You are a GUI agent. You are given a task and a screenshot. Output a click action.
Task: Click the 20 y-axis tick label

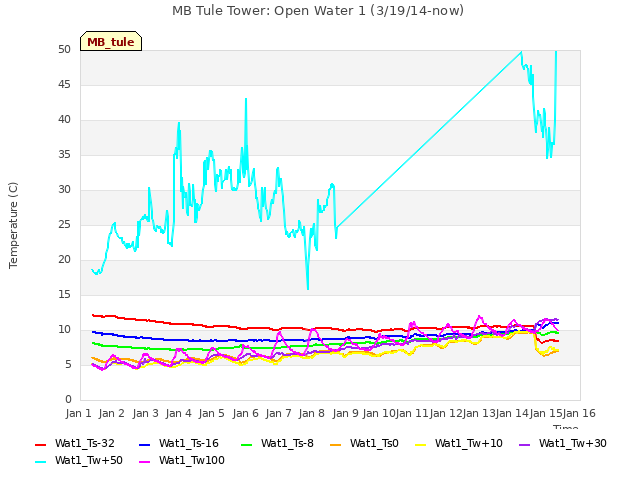(64, 260)
